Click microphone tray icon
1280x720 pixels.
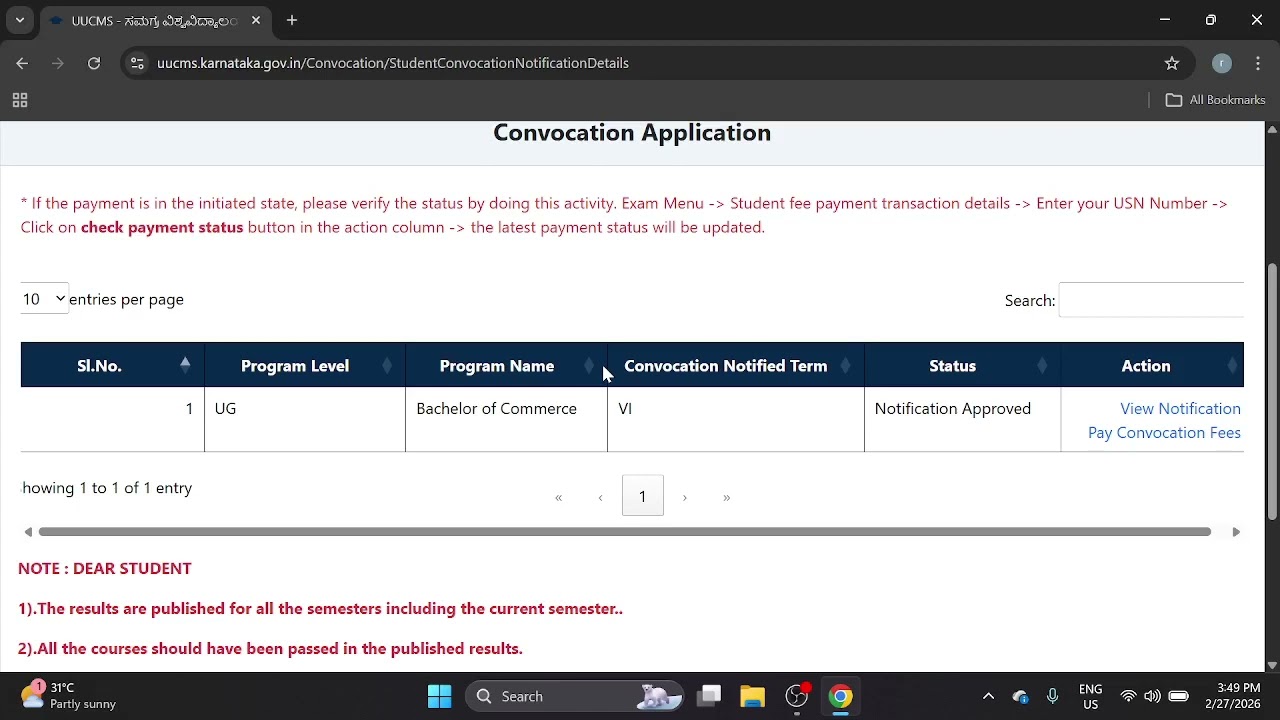pos(1052,696)
